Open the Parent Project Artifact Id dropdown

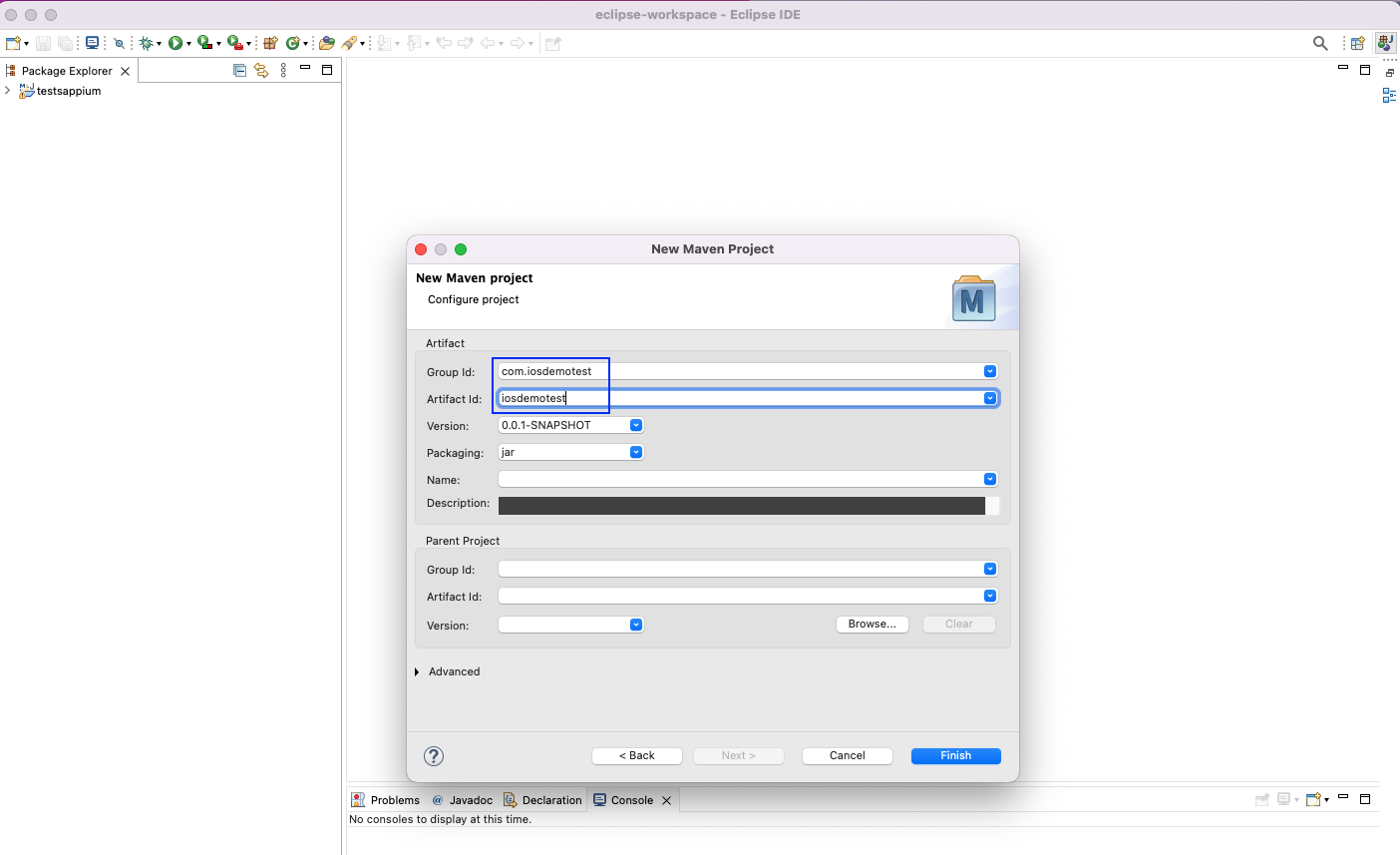[x=990, y=596]
